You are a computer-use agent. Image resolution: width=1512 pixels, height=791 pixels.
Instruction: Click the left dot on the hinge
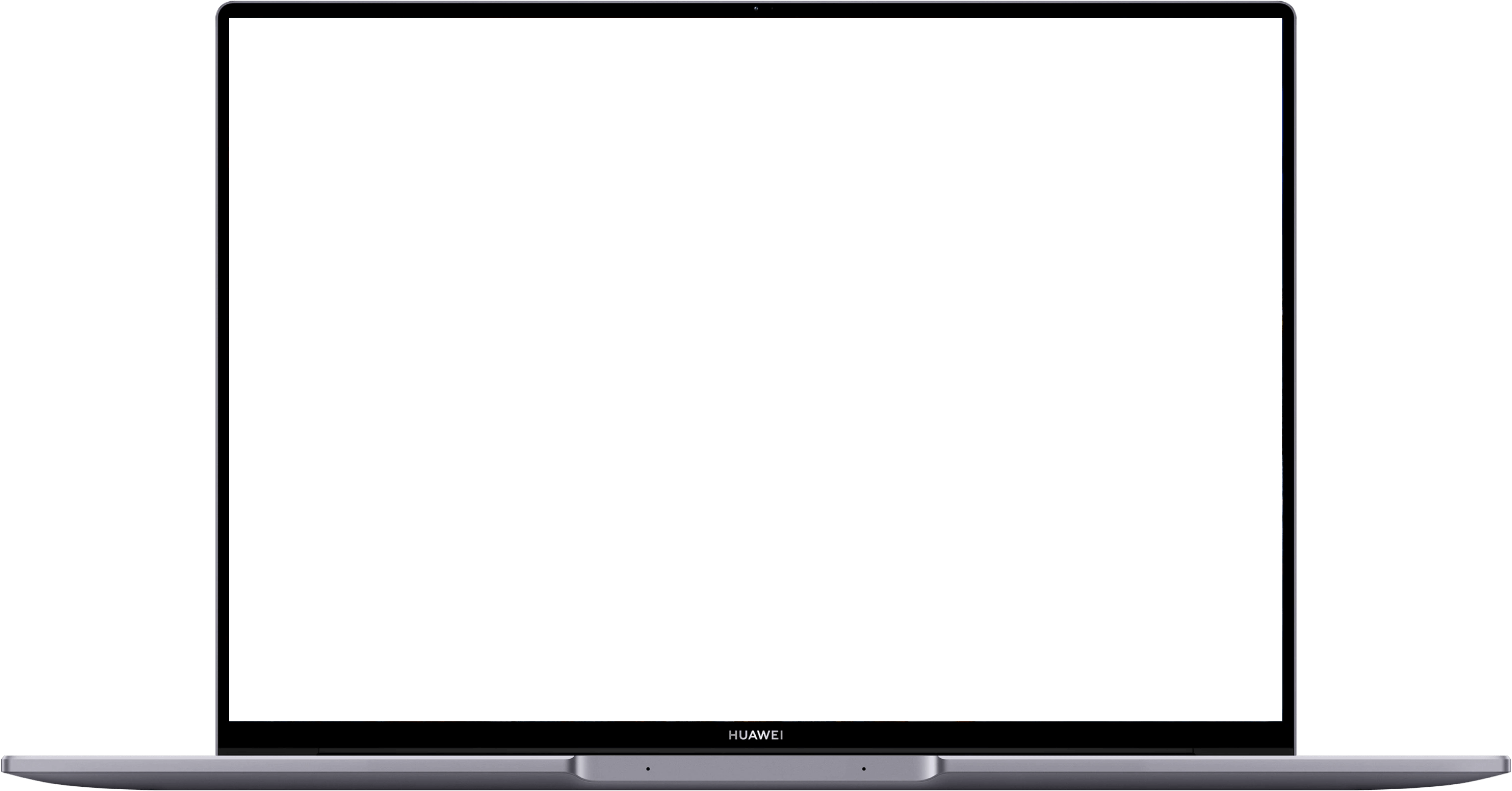[648, 769]
